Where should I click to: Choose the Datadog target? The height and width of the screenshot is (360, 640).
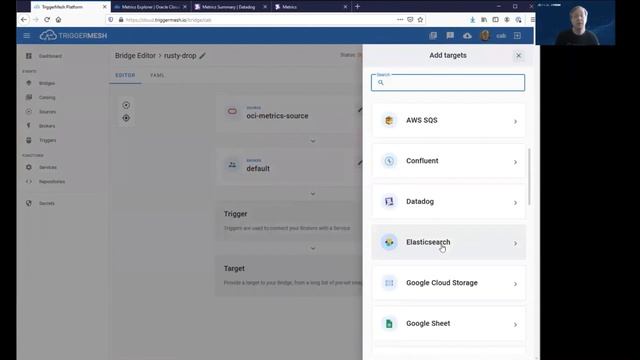tap(449, 202)
